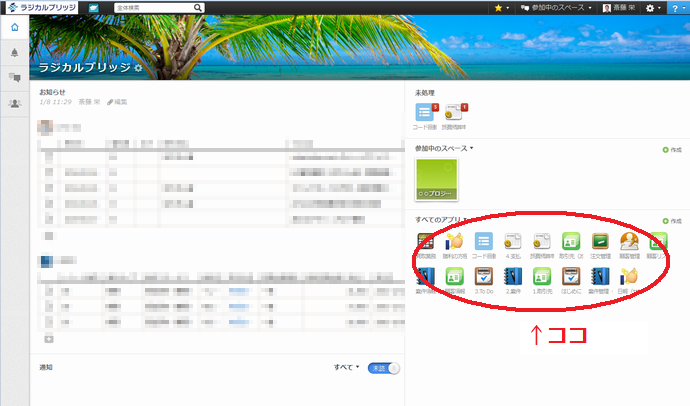
Task: Open the help question-mark dropdown
Action: pos(678,8)
